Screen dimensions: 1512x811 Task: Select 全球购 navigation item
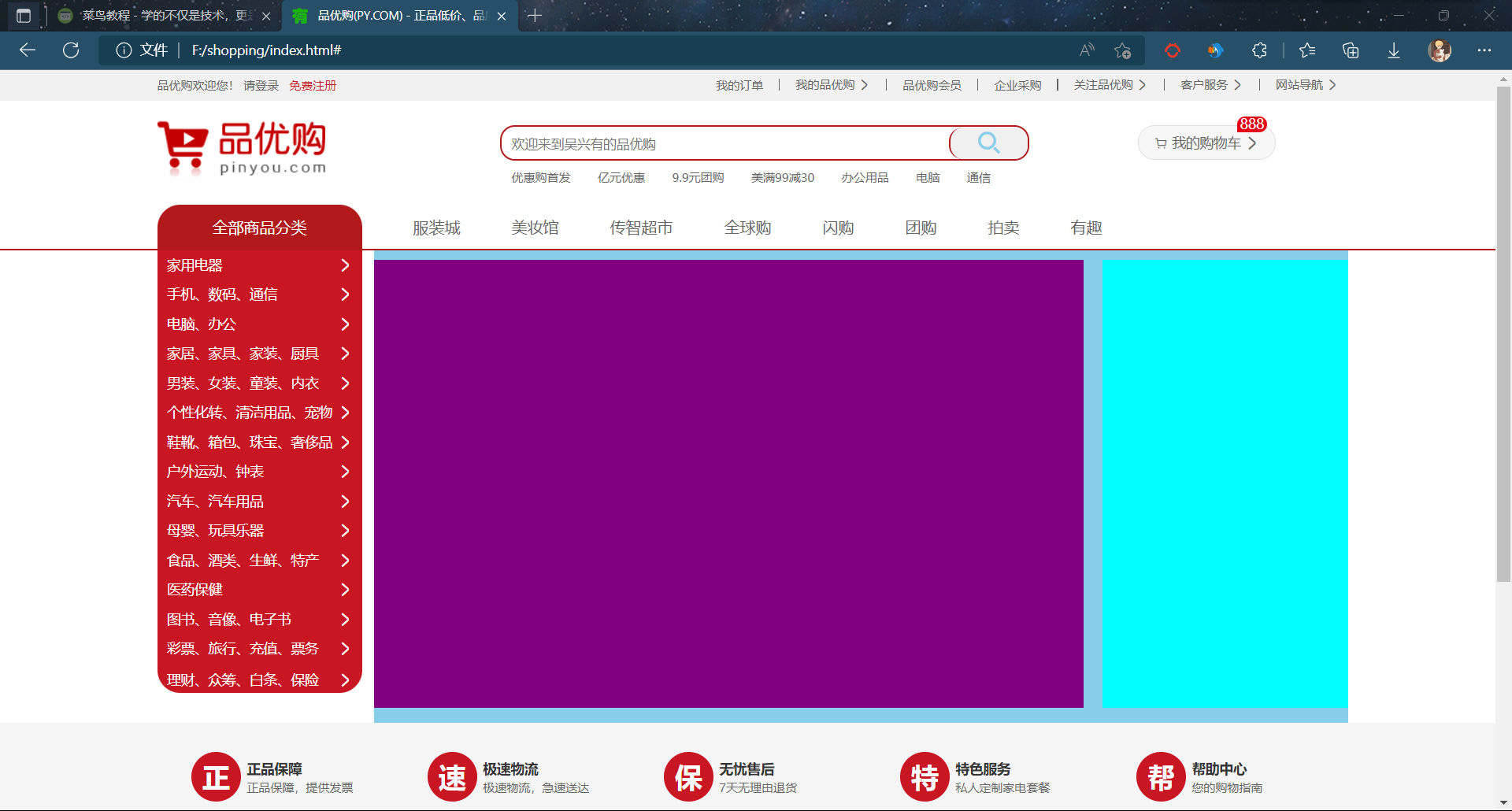pyautogui.click(x=747, y=228)
